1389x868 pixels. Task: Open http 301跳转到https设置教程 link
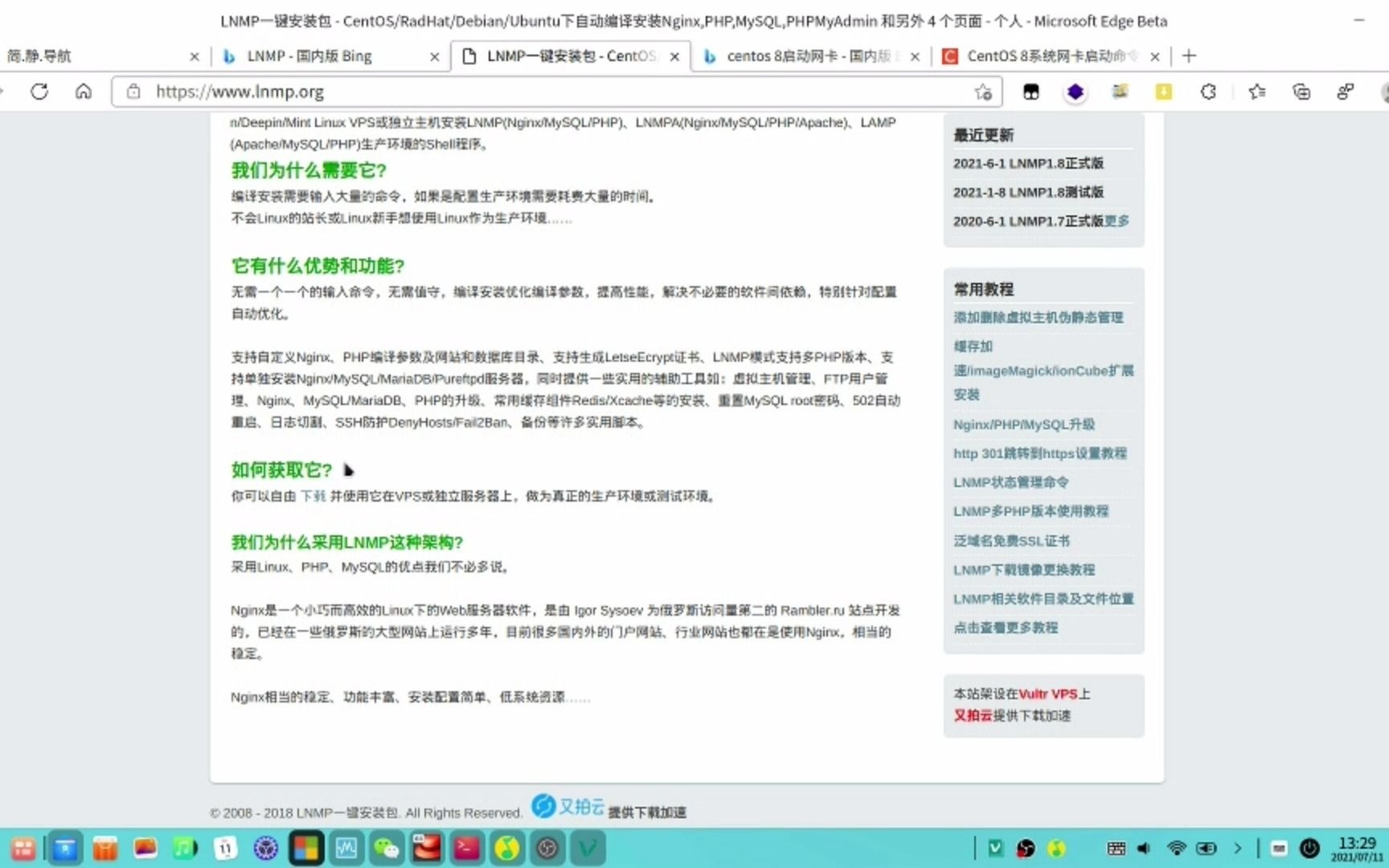(1039, 453)
